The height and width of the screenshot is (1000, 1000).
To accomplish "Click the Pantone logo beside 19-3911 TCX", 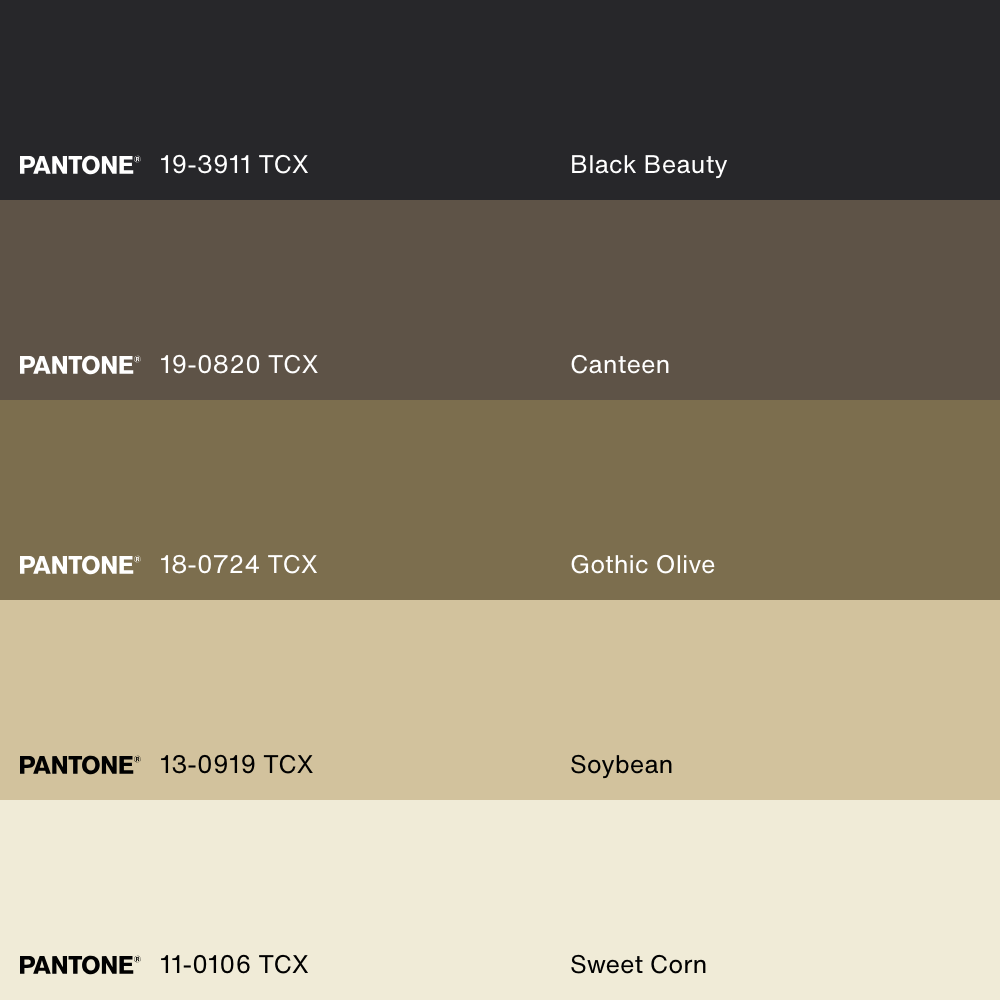I will point(80,165).
